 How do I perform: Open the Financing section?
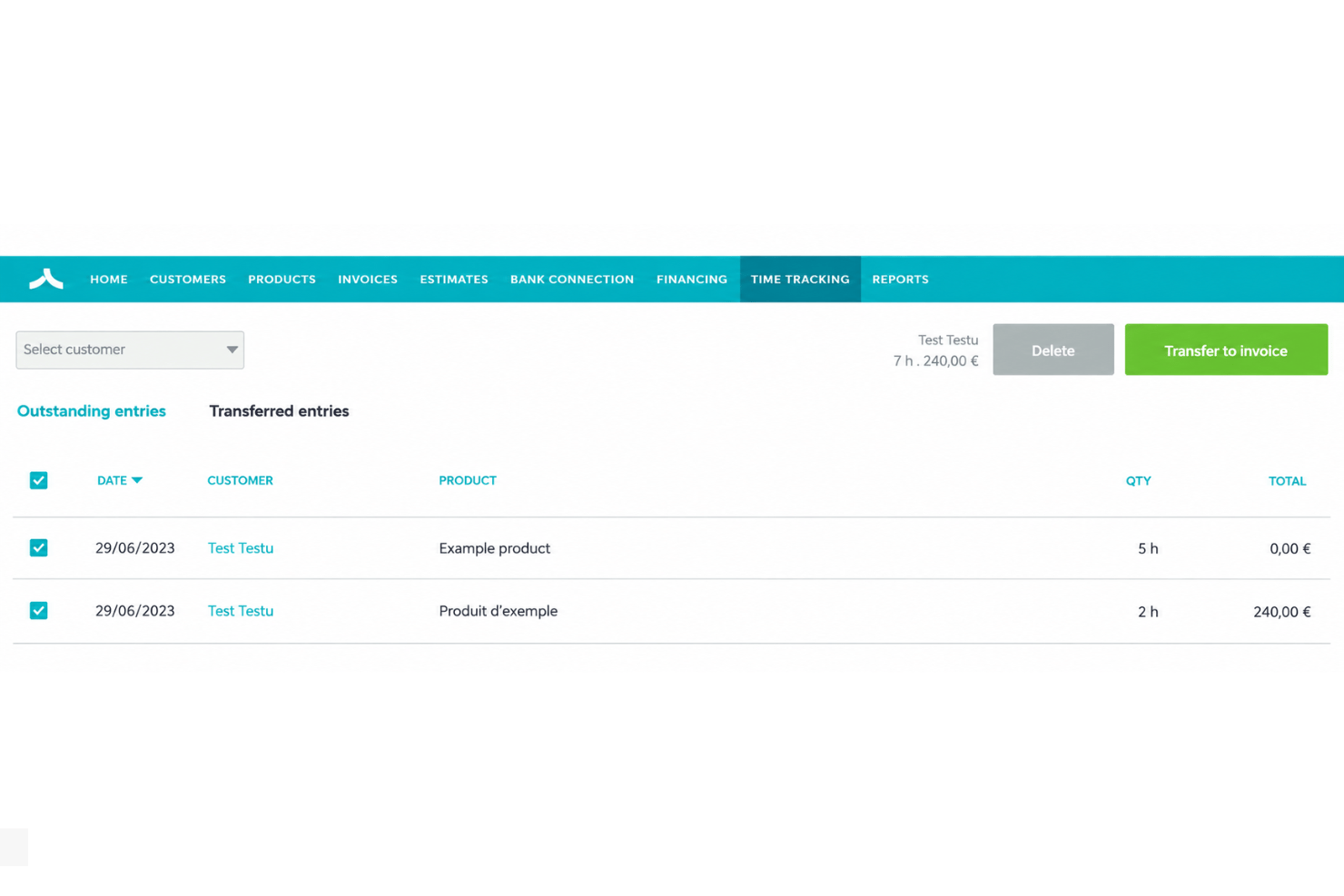[x=692, y=280]
